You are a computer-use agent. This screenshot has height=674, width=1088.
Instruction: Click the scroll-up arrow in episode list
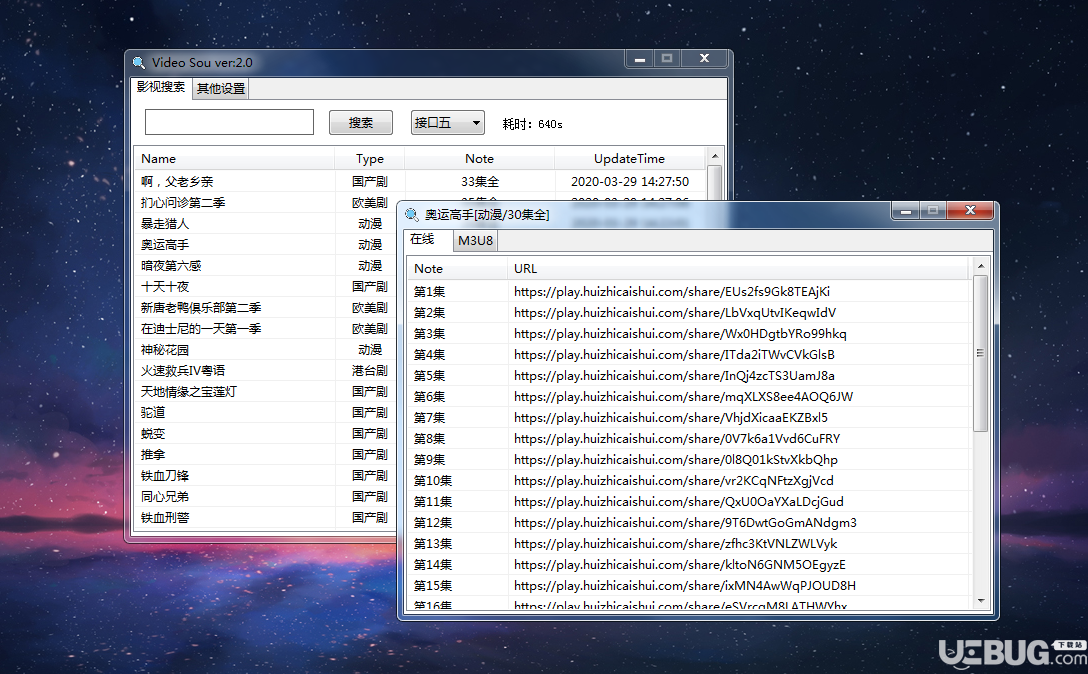[980, 267]
